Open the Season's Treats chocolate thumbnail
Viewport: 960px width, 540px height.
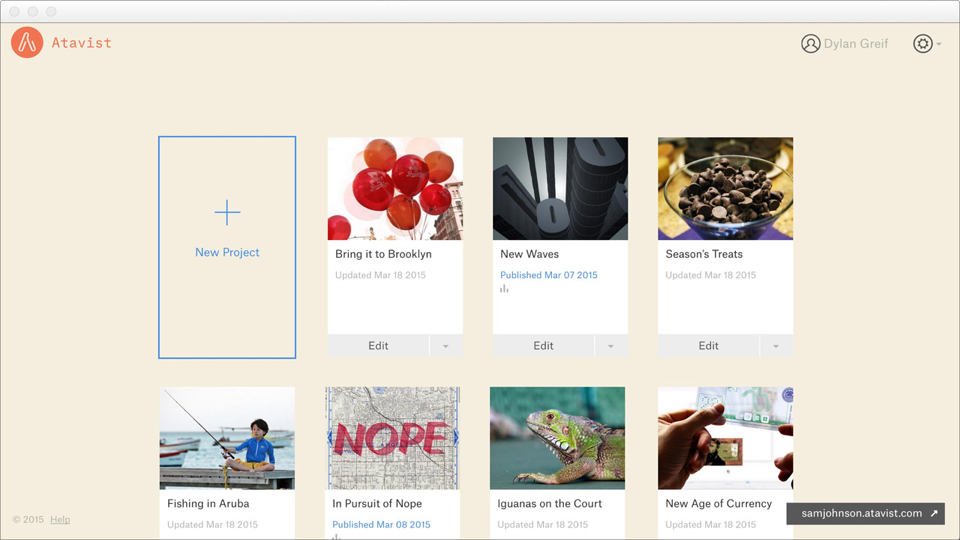[x=725, y=189]
